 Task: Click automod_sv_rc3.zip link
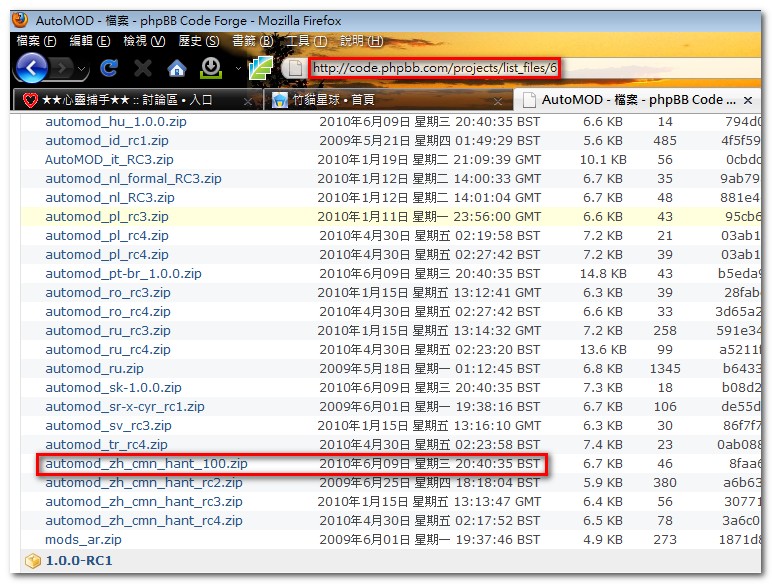(108, 426)
